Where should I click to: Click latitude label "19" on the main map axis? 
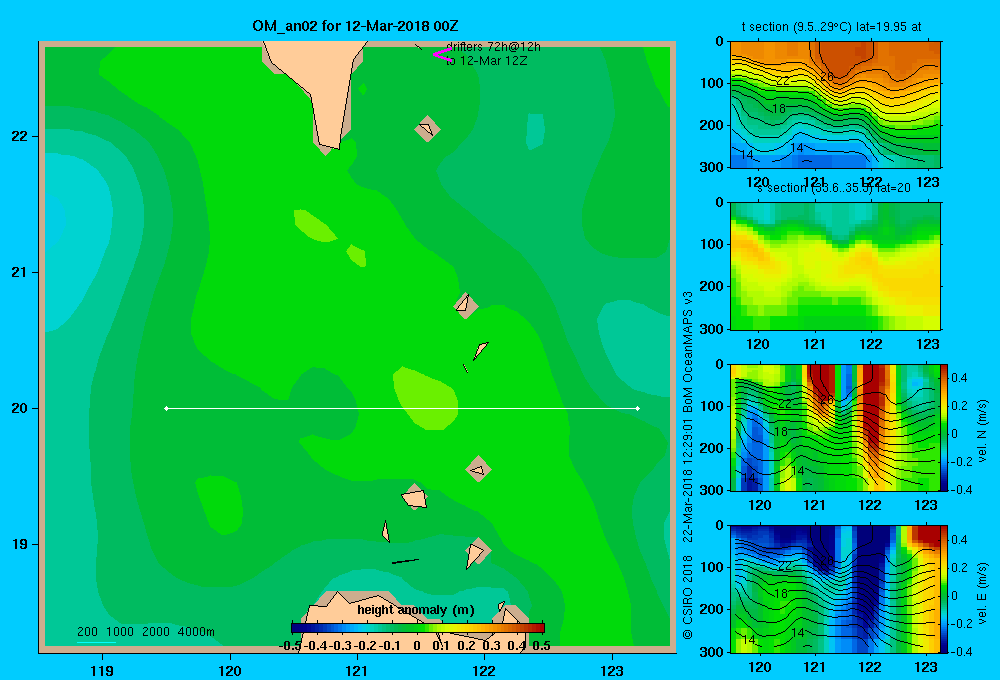tap(20, 544)
